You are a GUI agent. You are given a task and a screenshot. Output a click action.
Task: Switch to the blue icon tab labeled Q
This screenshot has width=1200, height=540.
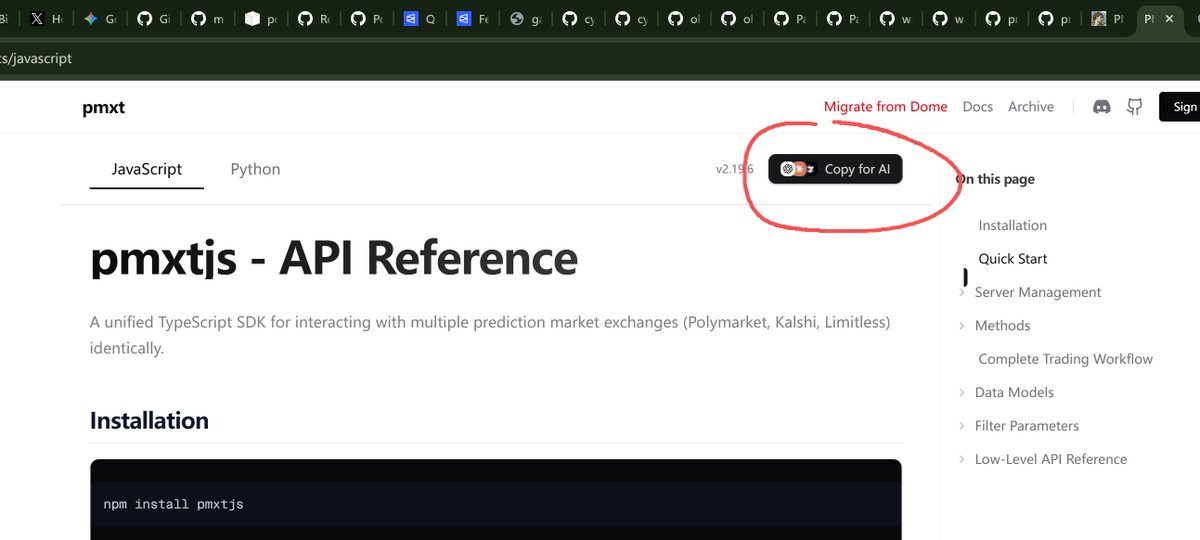click(x=420, y=19)
